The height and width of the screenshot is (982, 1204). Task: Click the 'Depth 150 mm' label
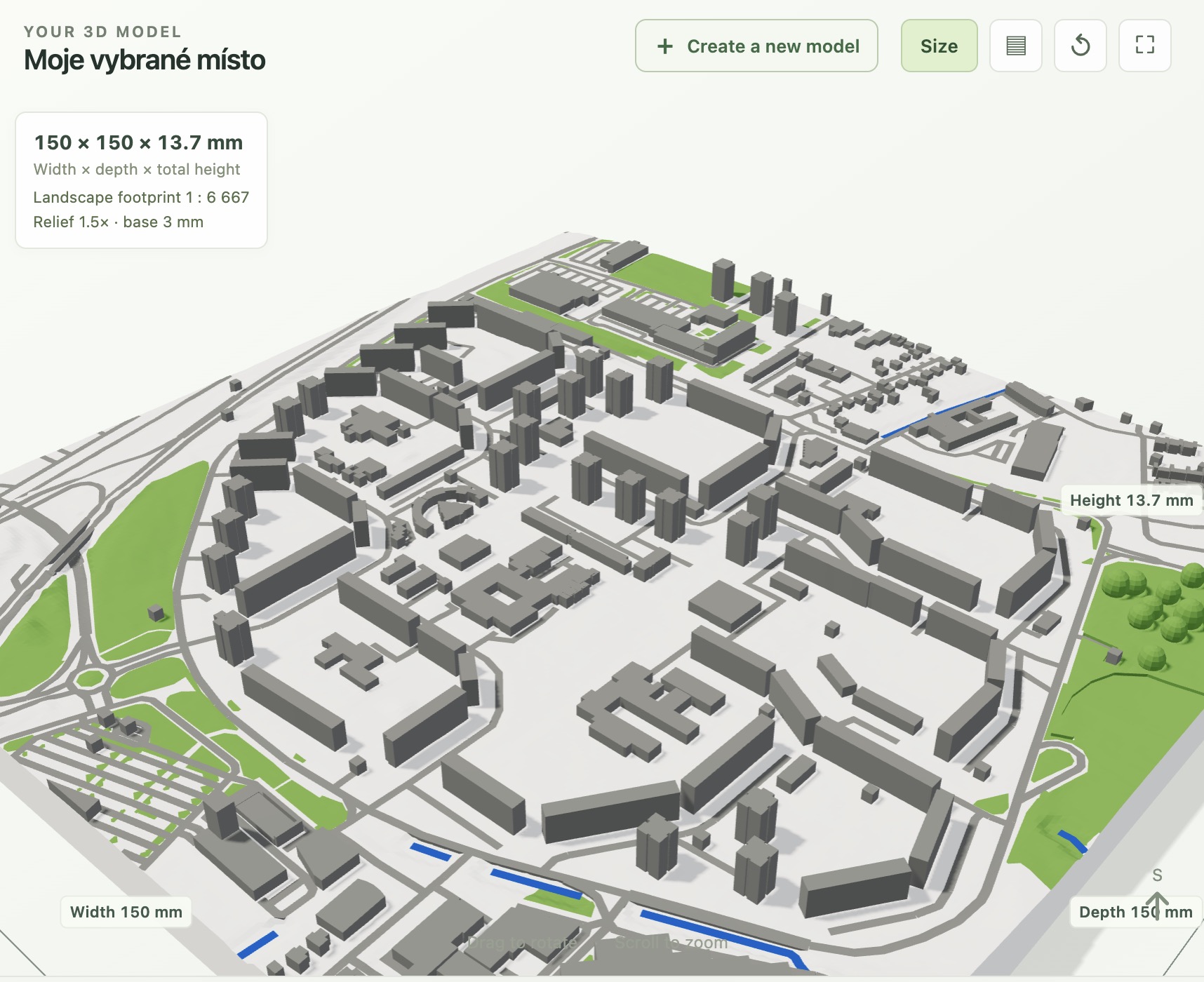(1135, 912)
